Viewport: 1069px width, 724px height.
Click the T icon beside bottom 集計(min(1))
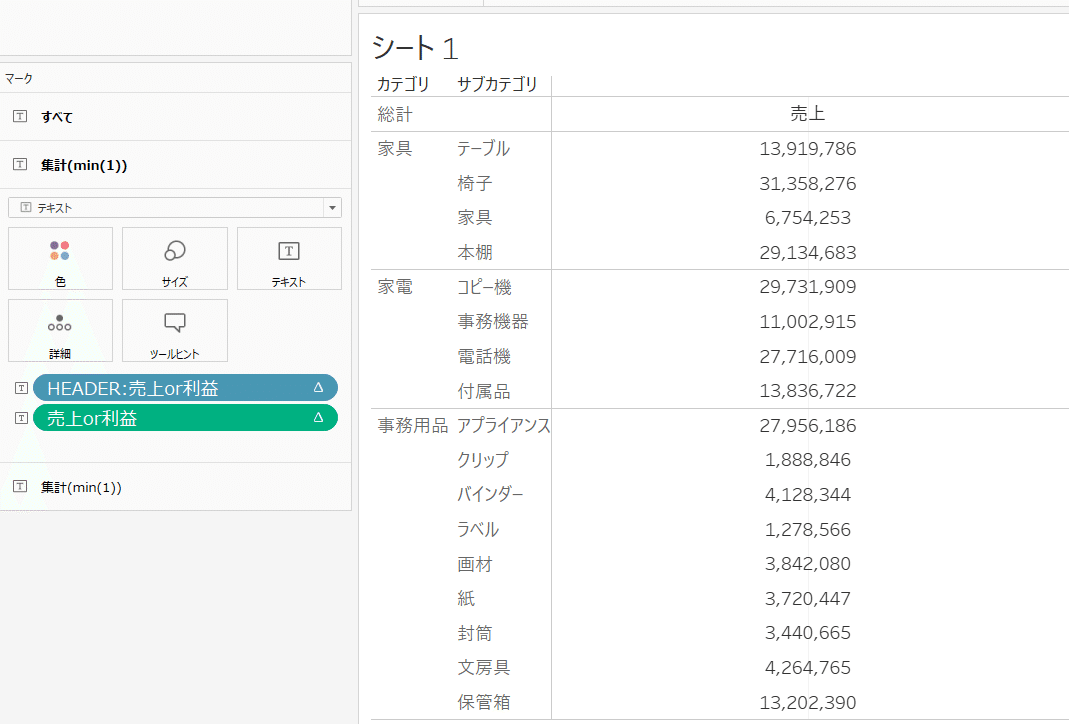[x=20, y=487]
